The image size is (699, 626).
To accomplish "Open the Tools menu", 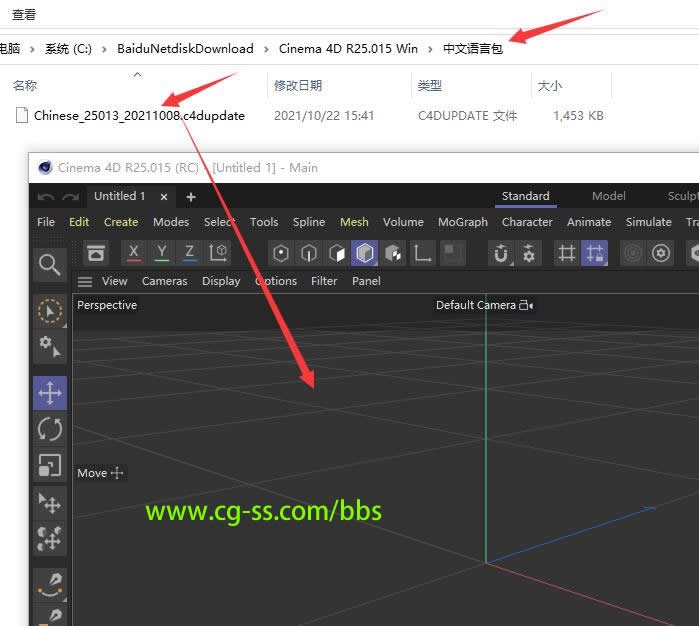I will coord(264,222).
